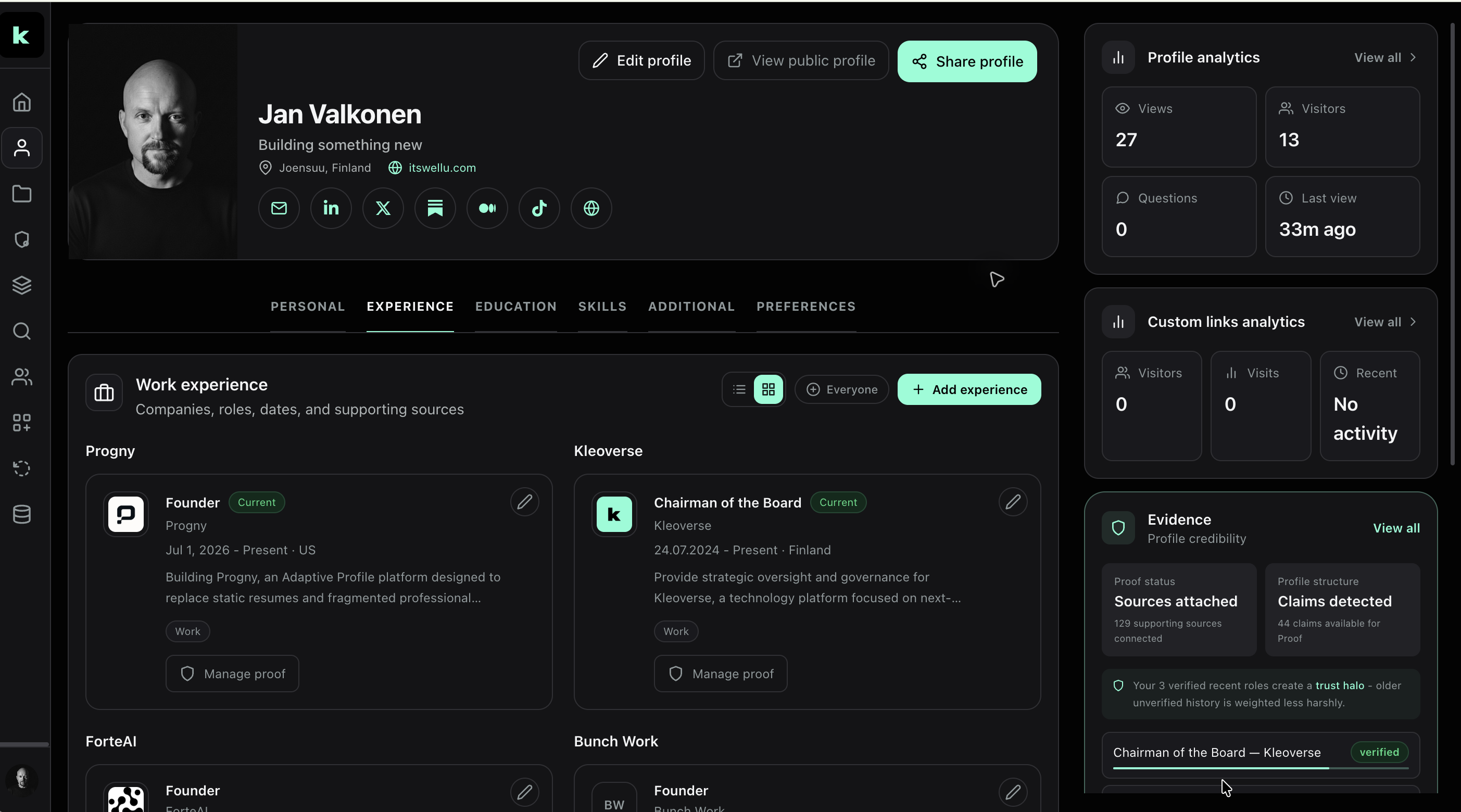Open the database icon in sidebar
The height and width of the screenshot is (812, 1461).
pyautogui.click(x=21, y=514)
